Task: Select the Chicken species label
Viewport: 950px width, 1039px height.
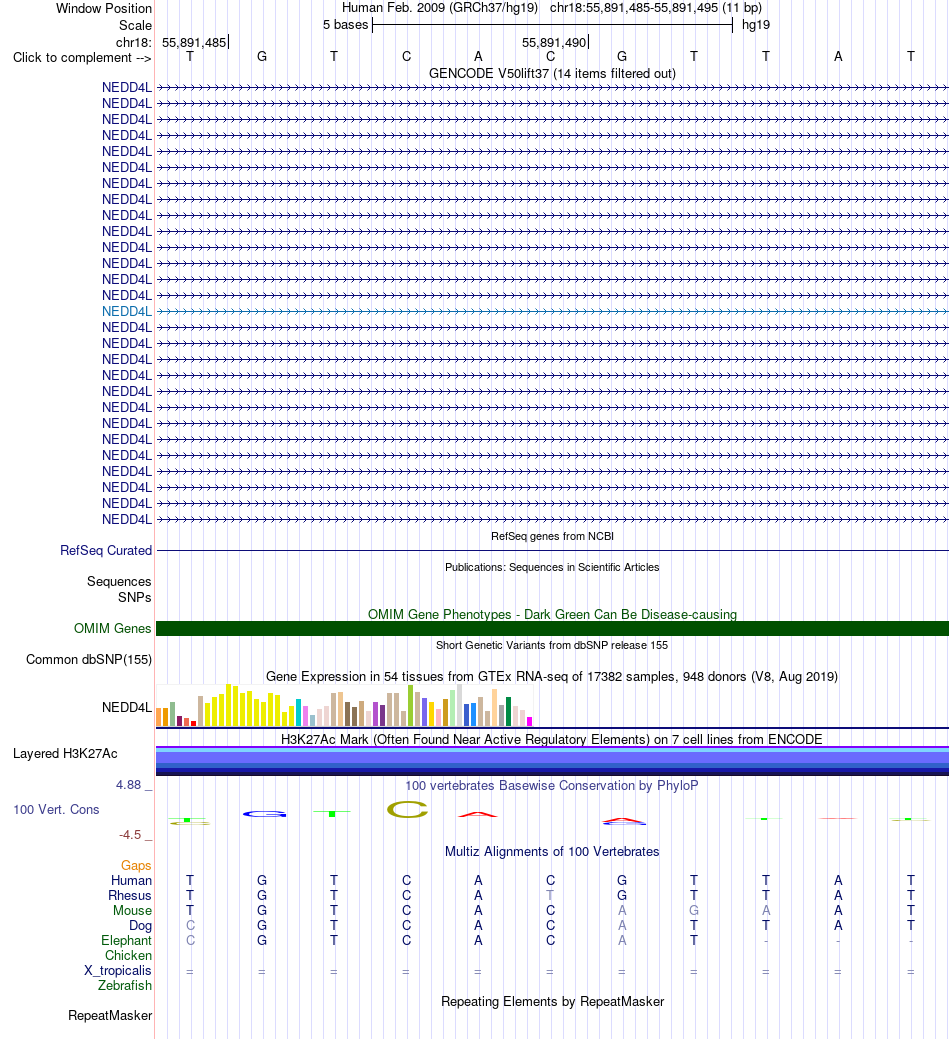Action: 129,956
